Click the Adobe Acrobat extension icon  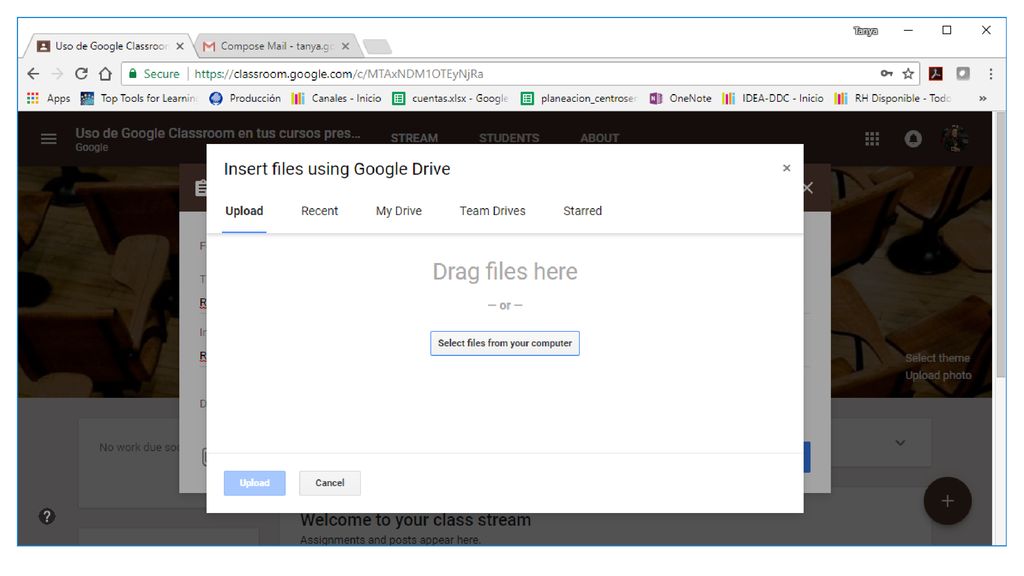click(x=936, y=74)
